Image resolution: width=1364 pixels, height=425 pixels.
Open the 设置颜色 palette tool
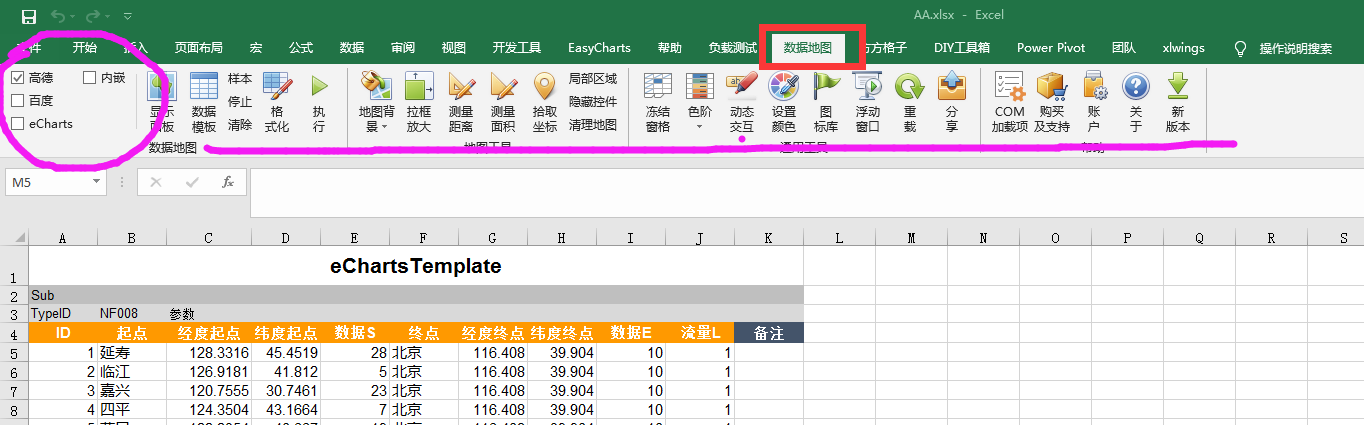pyautogui.click(x=784, y=102)
